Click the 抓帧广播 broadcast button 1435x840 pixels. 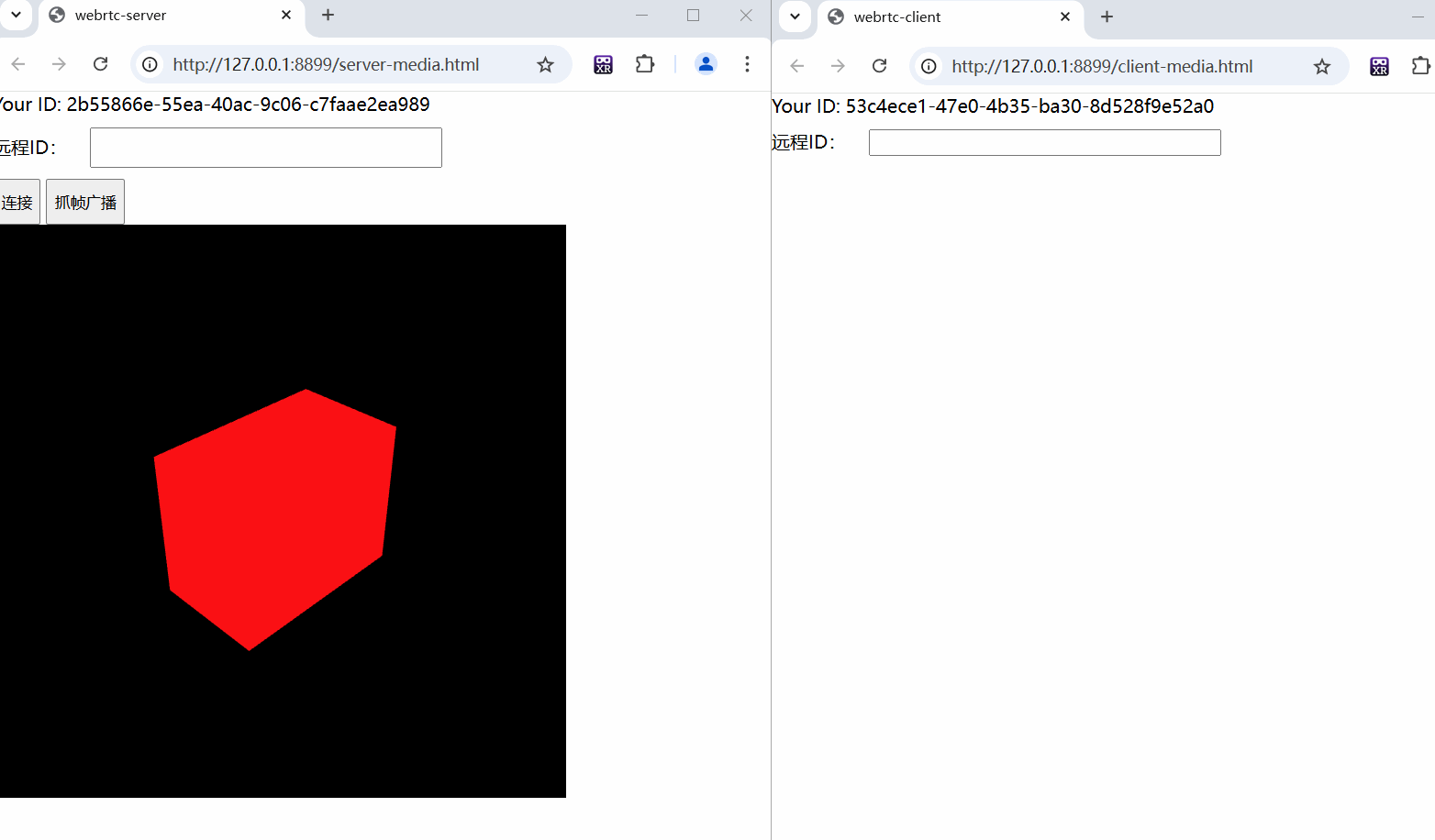pos(85,202)
